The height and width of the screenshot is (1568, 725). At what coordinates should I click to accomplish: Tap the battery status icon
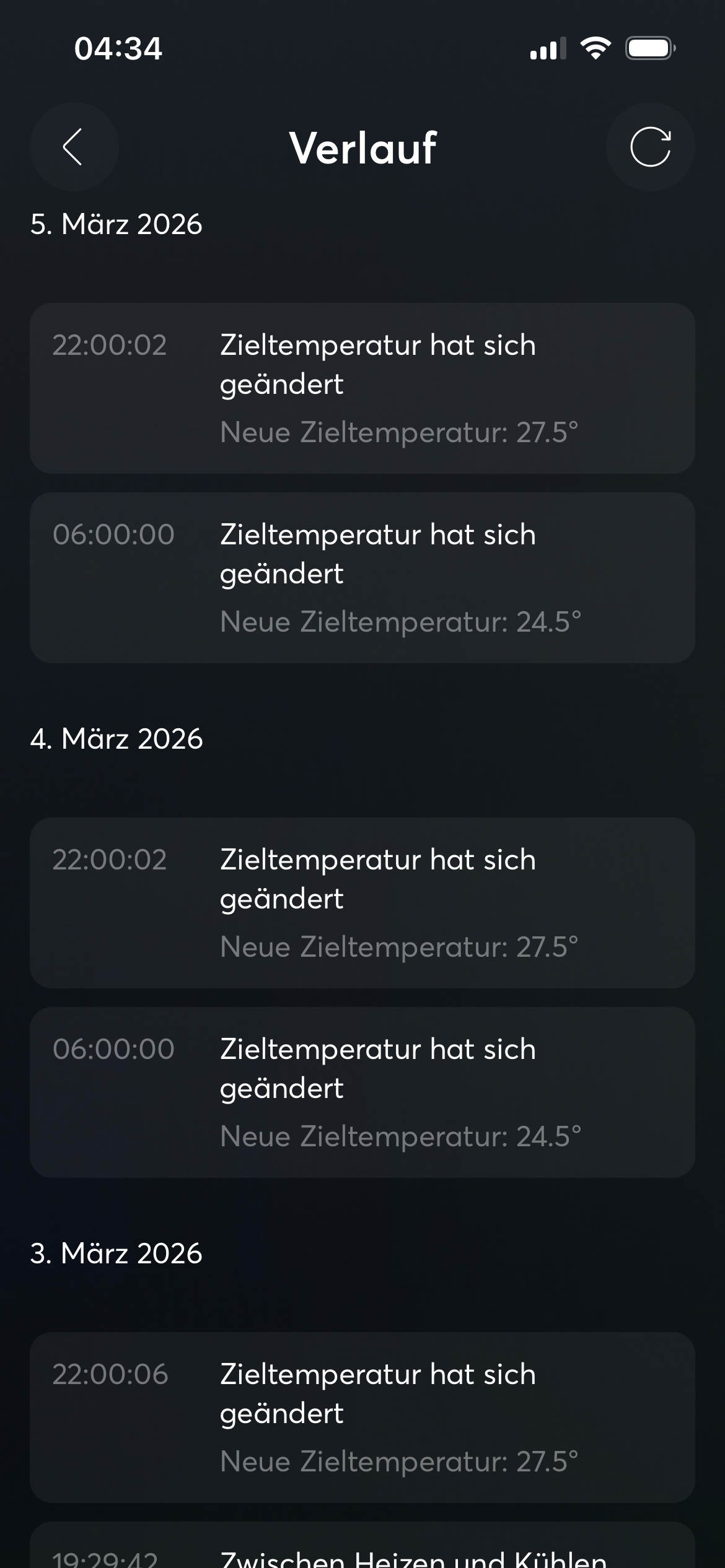pyautogui.click(x=649, y=48)
